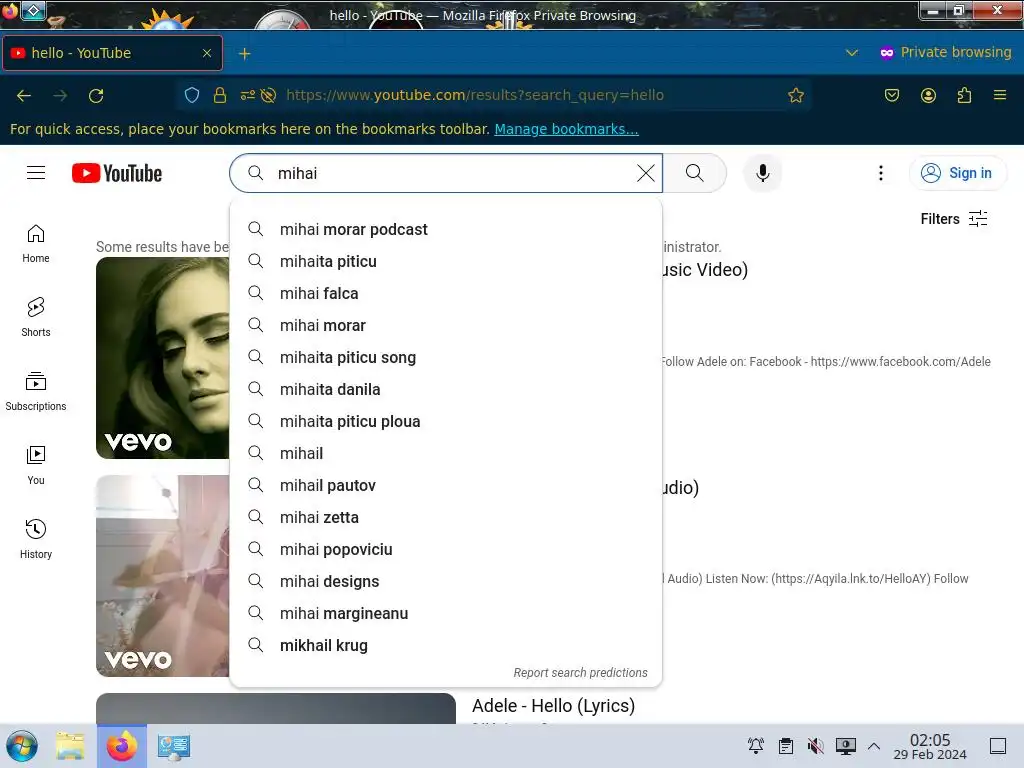1024x768 pixels.
Task: Open file explorer from taskbar
Action: tap(70, 746)
